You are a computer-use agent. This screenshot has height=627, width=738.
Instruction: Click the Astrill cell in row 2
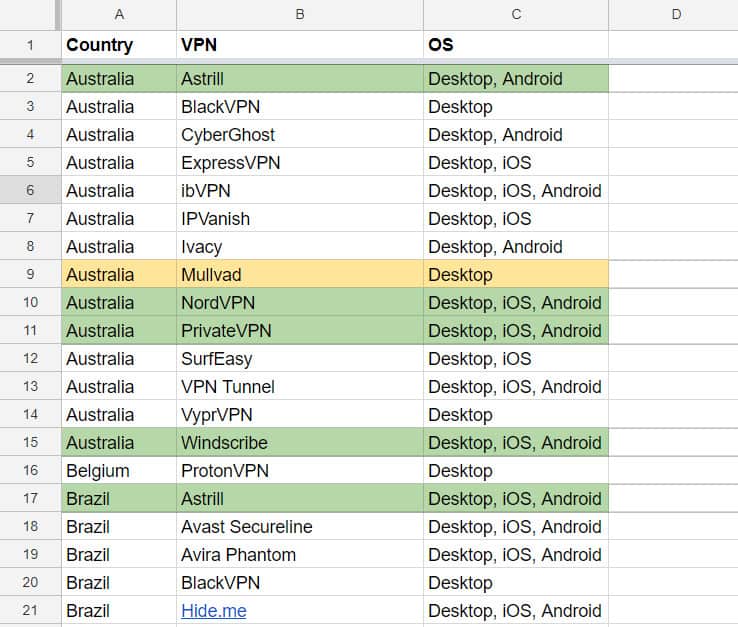300,79
